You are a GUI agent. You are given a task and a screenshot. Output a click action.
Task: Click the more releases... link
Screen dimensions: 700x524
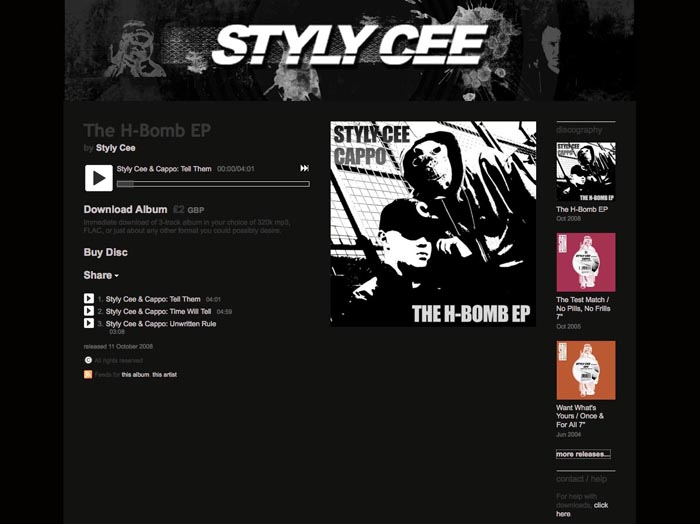coord(583,454)
